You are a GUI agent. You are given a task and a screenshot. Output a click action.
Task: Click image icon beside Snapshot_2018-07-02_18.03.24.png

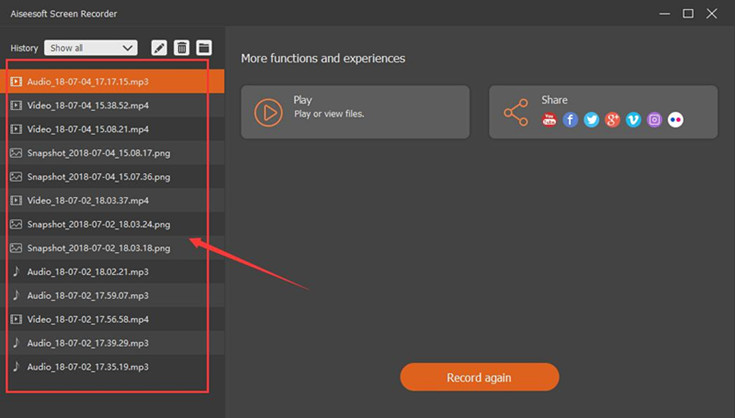[16, 224]
